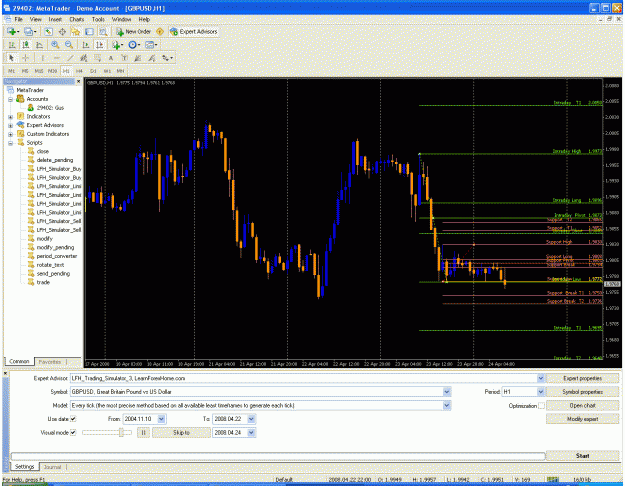Click the Expert properties button

pyautogui.click(x=582, y=378)
